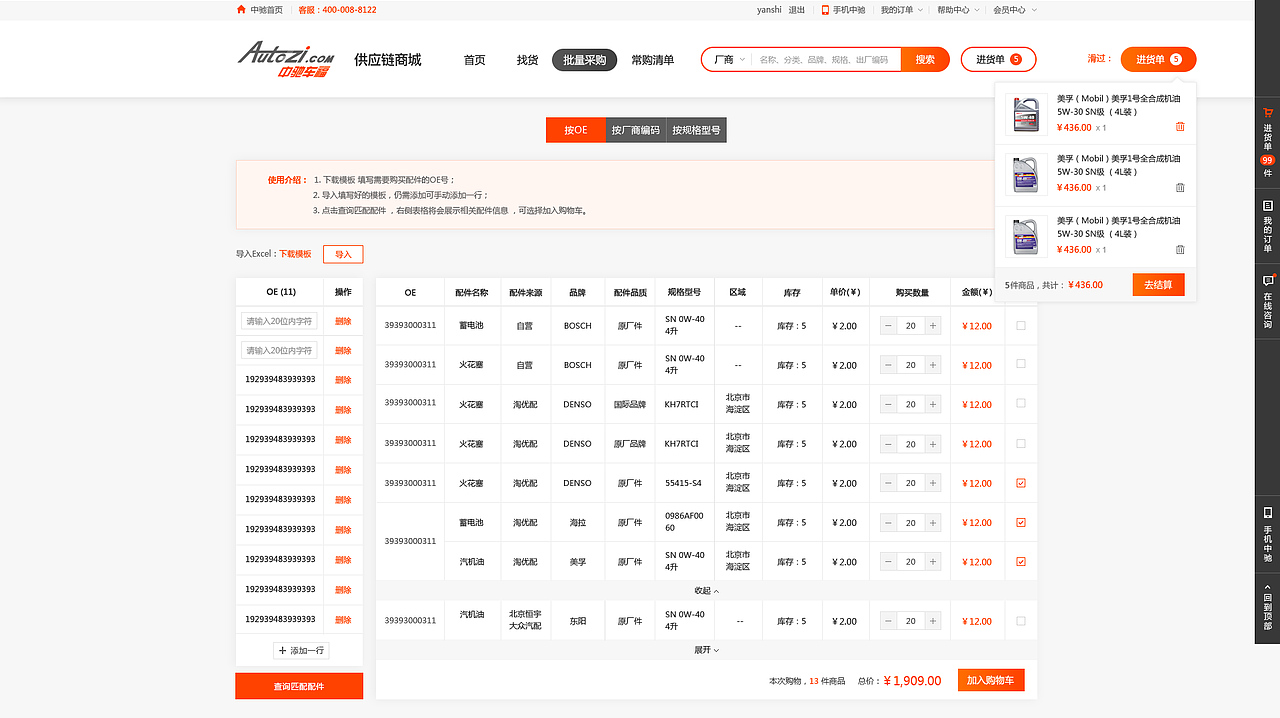Uncheck the 蓄电池 海拉 row checkbox

click(1021, 522)
